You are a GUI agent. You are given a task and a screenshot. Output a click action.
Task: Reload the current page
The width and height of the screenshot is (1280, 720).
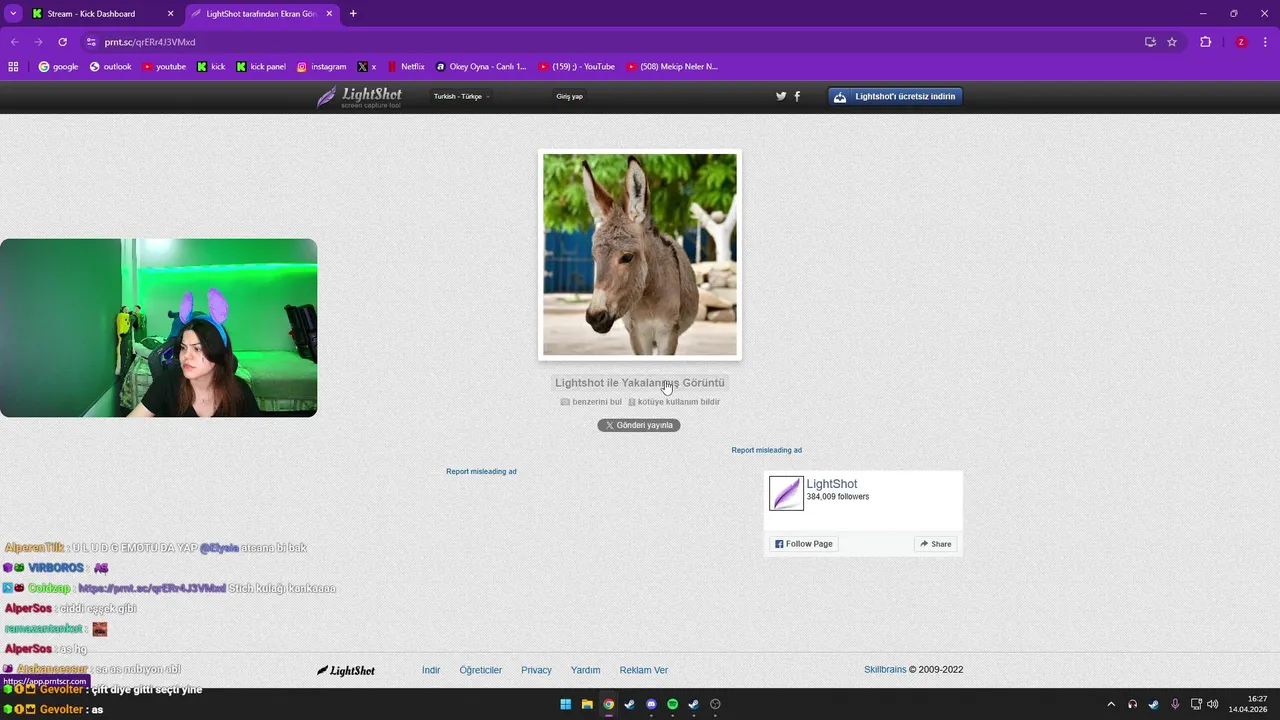click(x=62, y=42)
